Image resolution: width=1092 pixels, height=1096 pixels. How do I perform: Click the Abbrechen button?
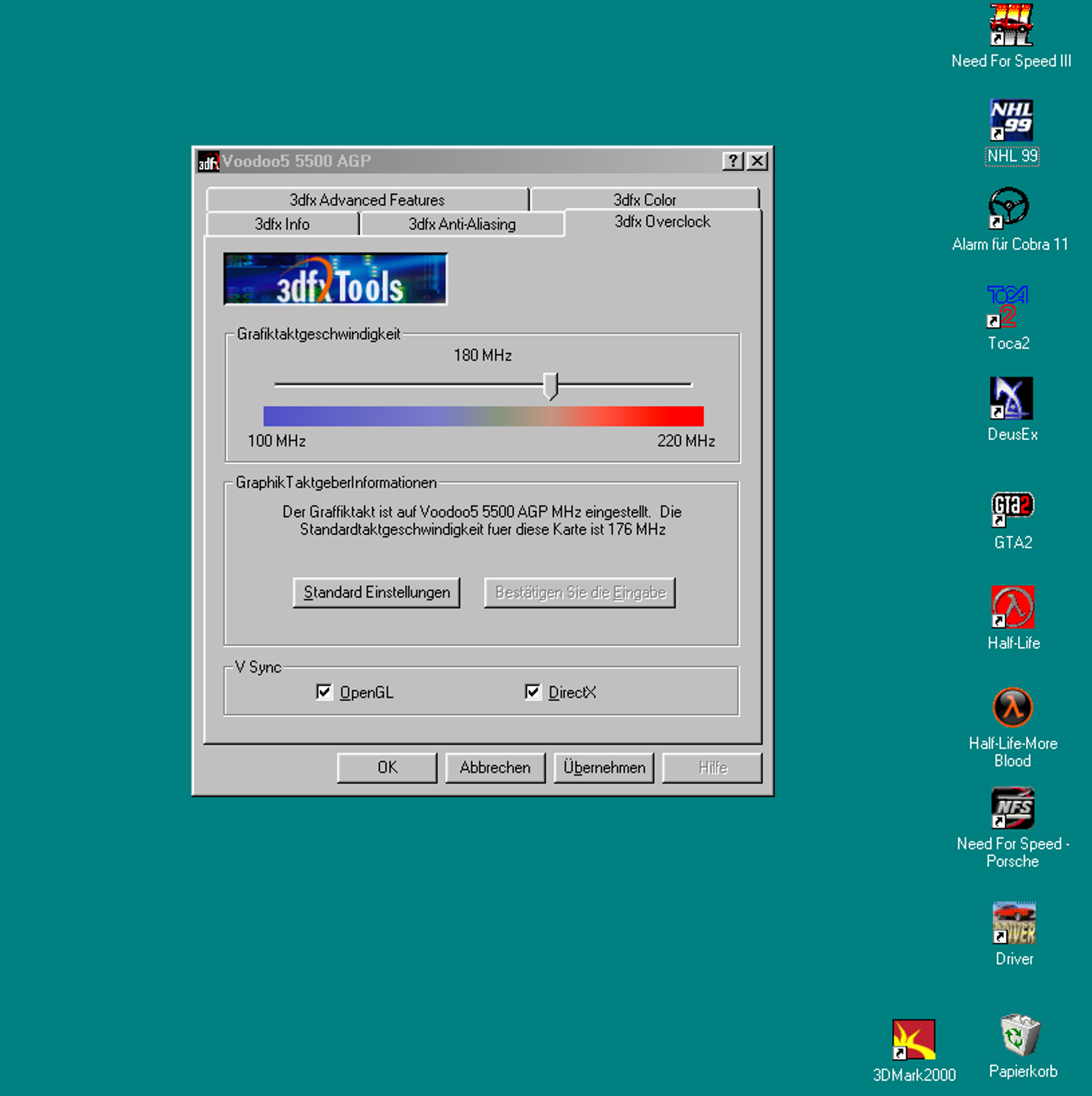pos(495,768)
